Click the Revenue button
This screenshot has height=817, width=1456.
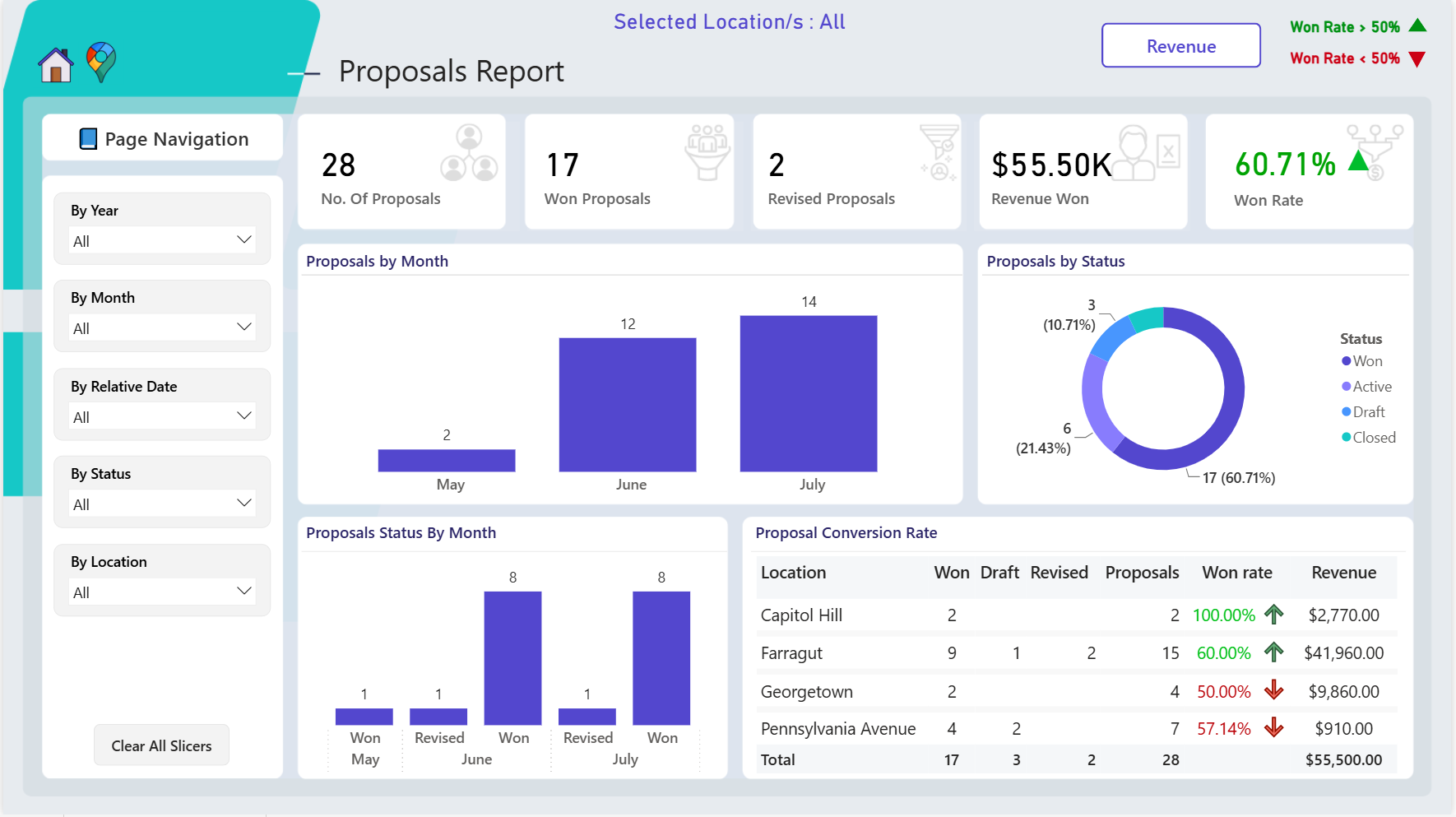[1181, 46]
